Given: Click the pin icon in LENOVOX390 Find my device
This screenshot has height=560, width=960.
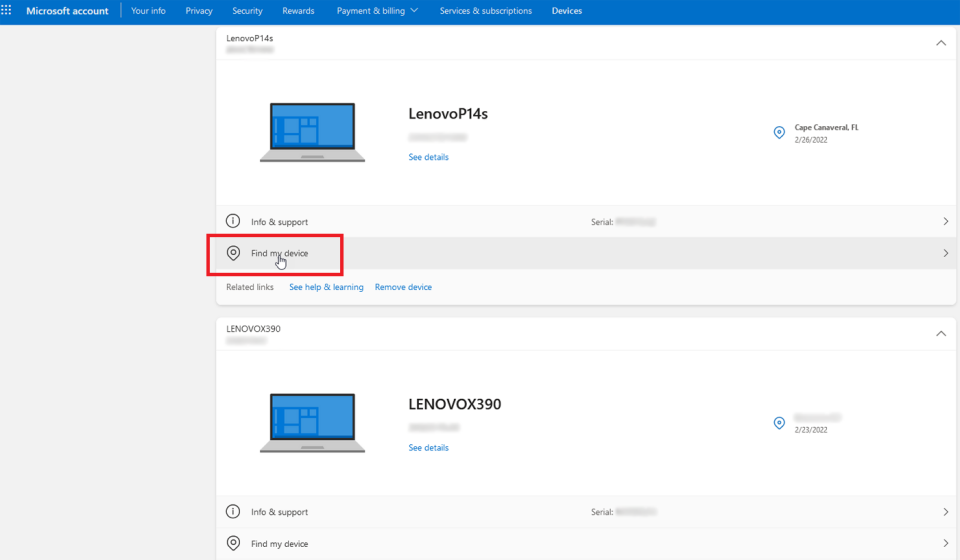Looking at the screenshot, I should 233,543.
